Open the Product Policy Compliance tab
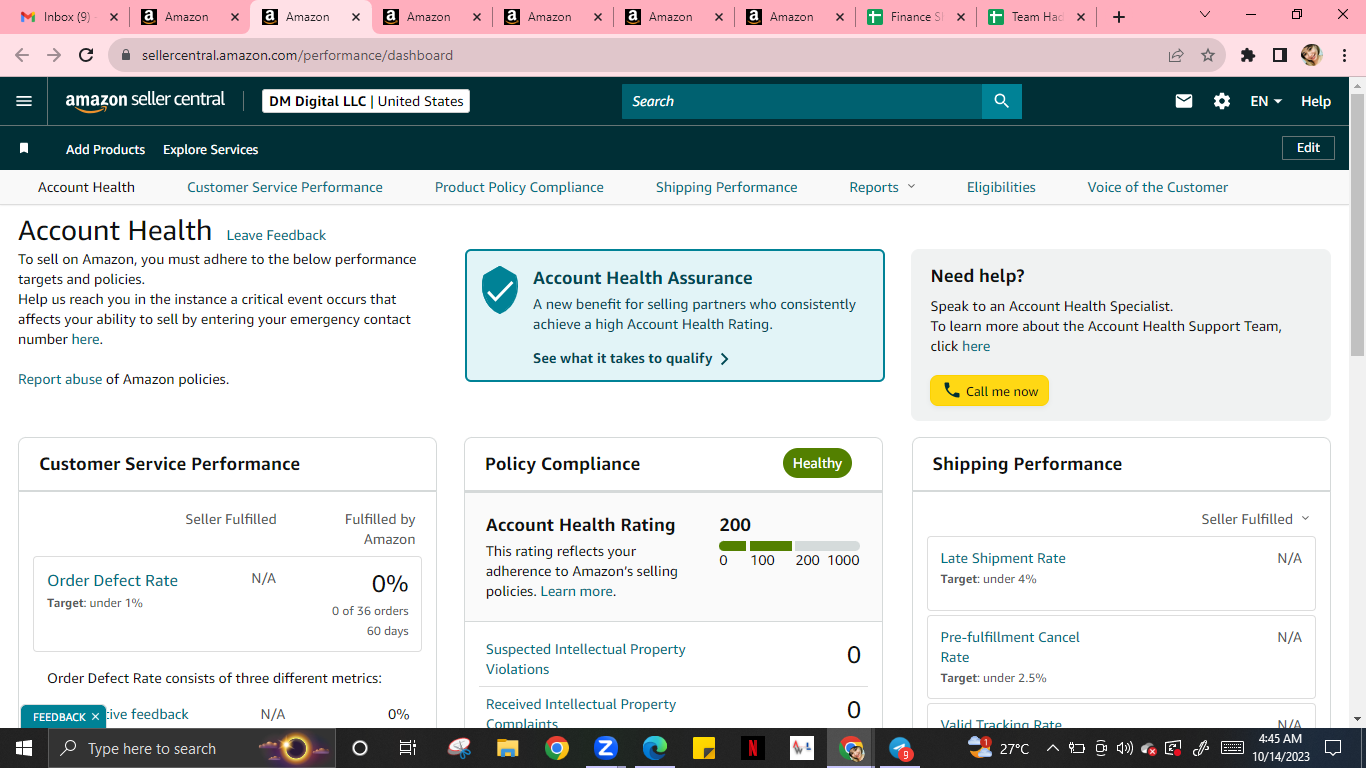 pos(519,187)
